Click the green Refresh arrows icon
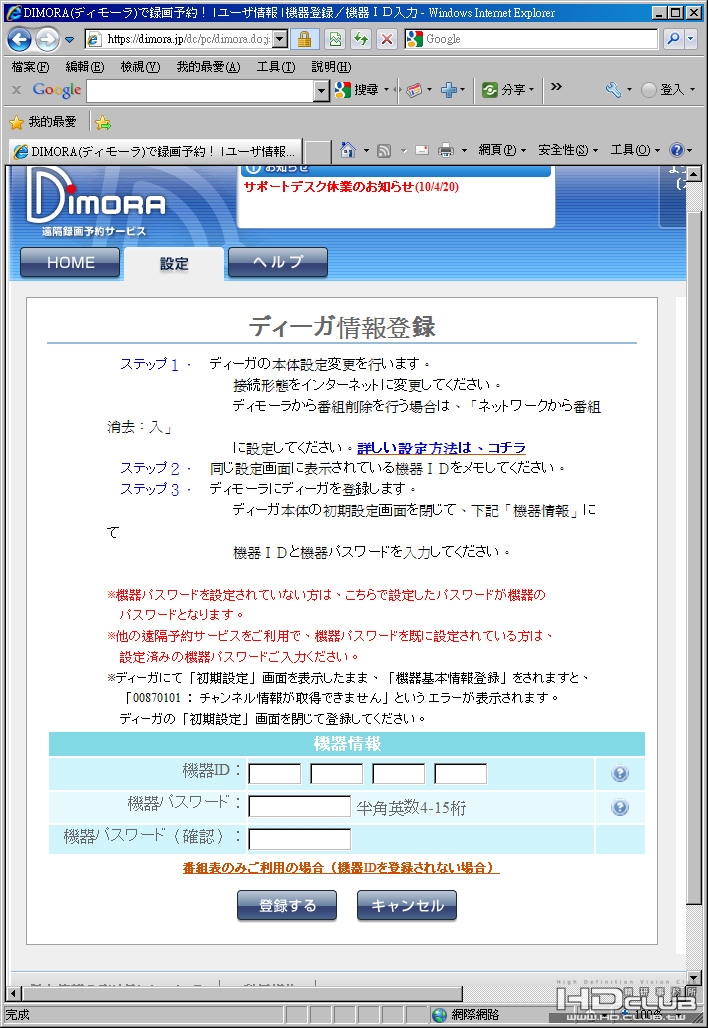The image size is (708, 1028). pyautogui.click(x=361, y=39)
